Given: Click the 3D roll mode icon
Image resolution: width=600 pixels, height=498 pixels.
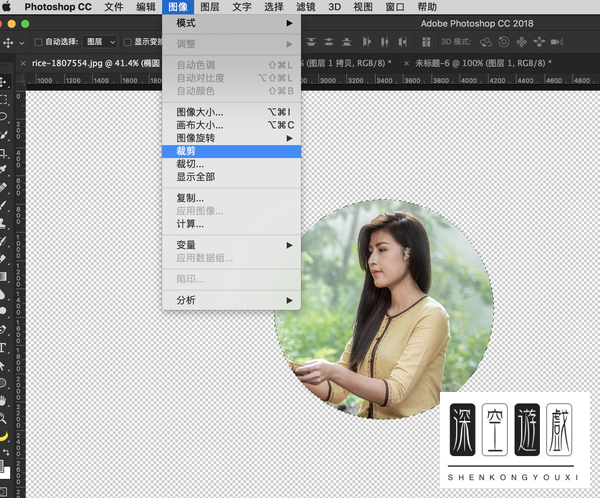Looking at the screenshot, I should 504,42.
